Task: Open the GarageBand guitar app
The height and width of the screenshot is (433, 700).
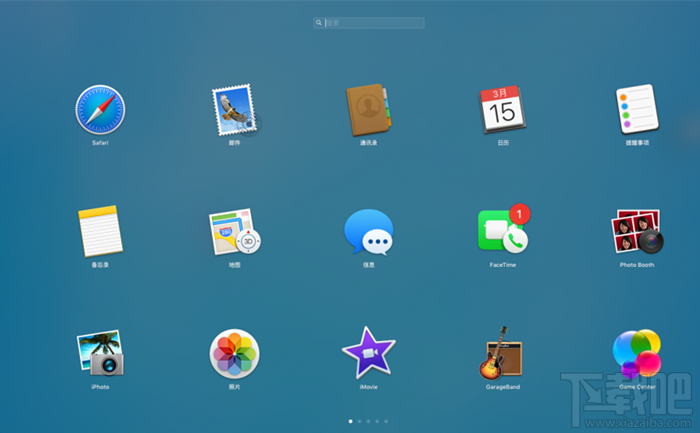Action: 501,353
